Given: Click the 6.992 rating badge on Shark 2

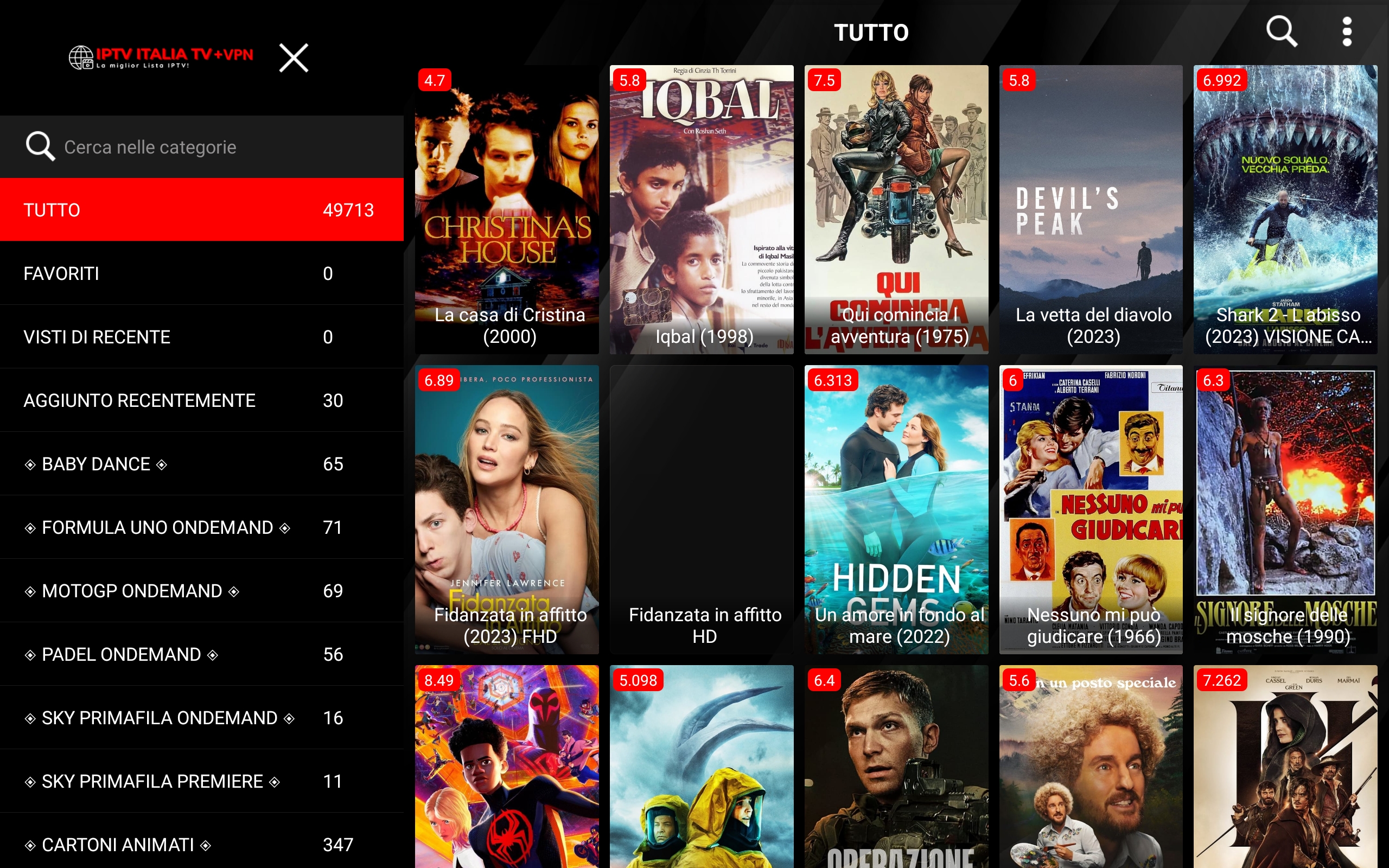Looking at the screenshot, I should pyautogui.click(x=1221, y=80).
